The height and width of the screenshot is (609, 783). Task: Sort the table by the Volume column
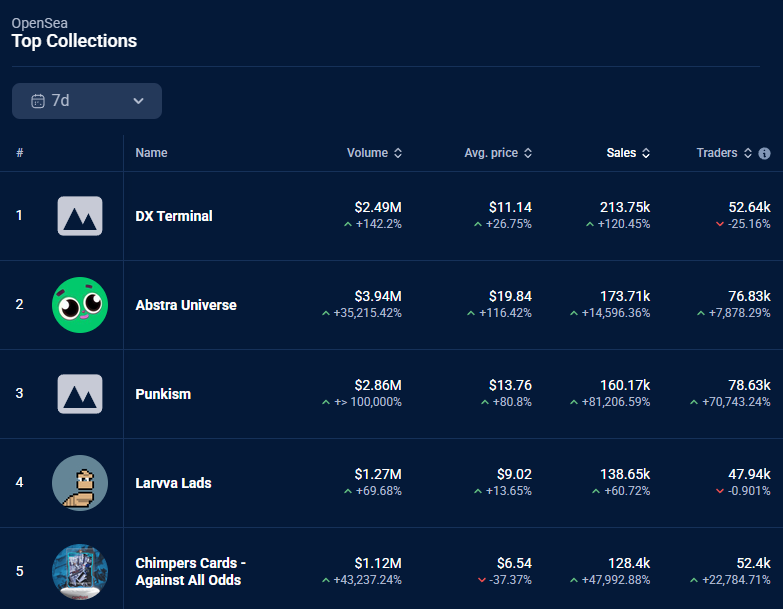[374, 153]
